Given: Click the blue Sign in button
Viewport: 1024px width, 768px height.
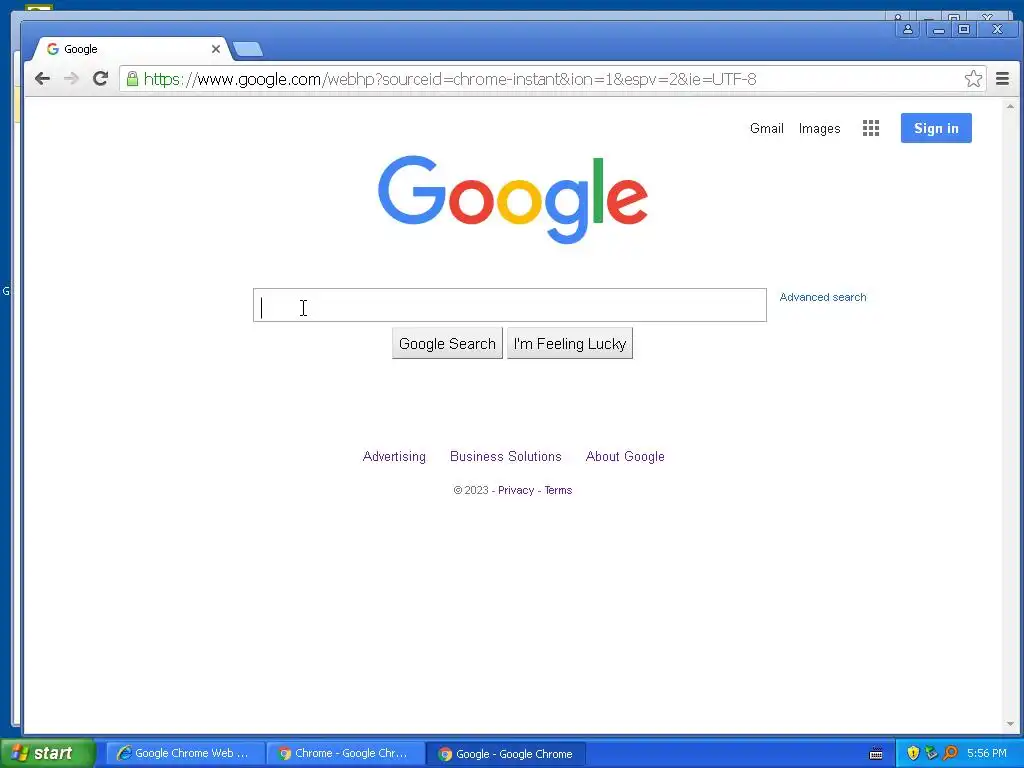Looking at the screenshot, I should [936, 128].
